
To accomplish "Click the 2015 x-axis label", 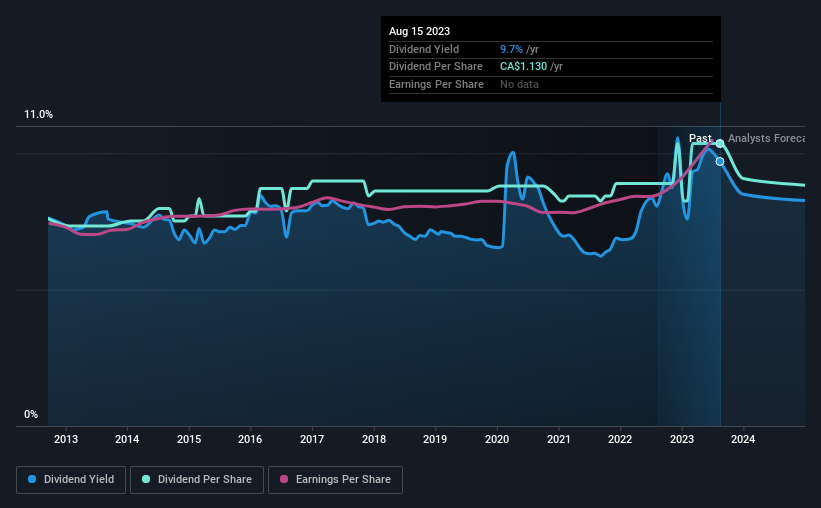I will click(x=189, y=439).
